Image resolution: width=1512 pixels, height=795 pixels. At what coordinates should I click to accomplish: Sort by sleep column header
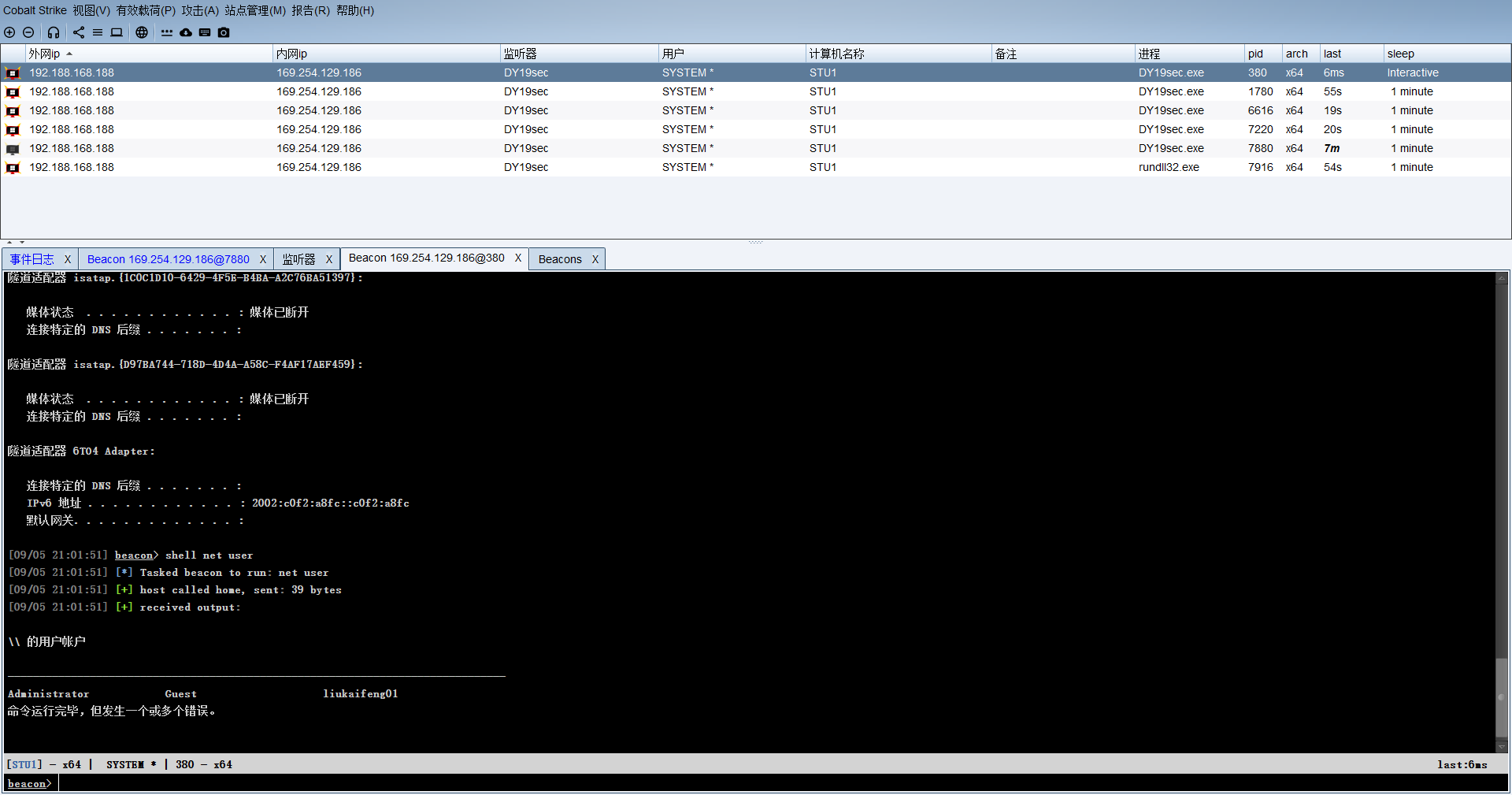tap(1447, 54)
